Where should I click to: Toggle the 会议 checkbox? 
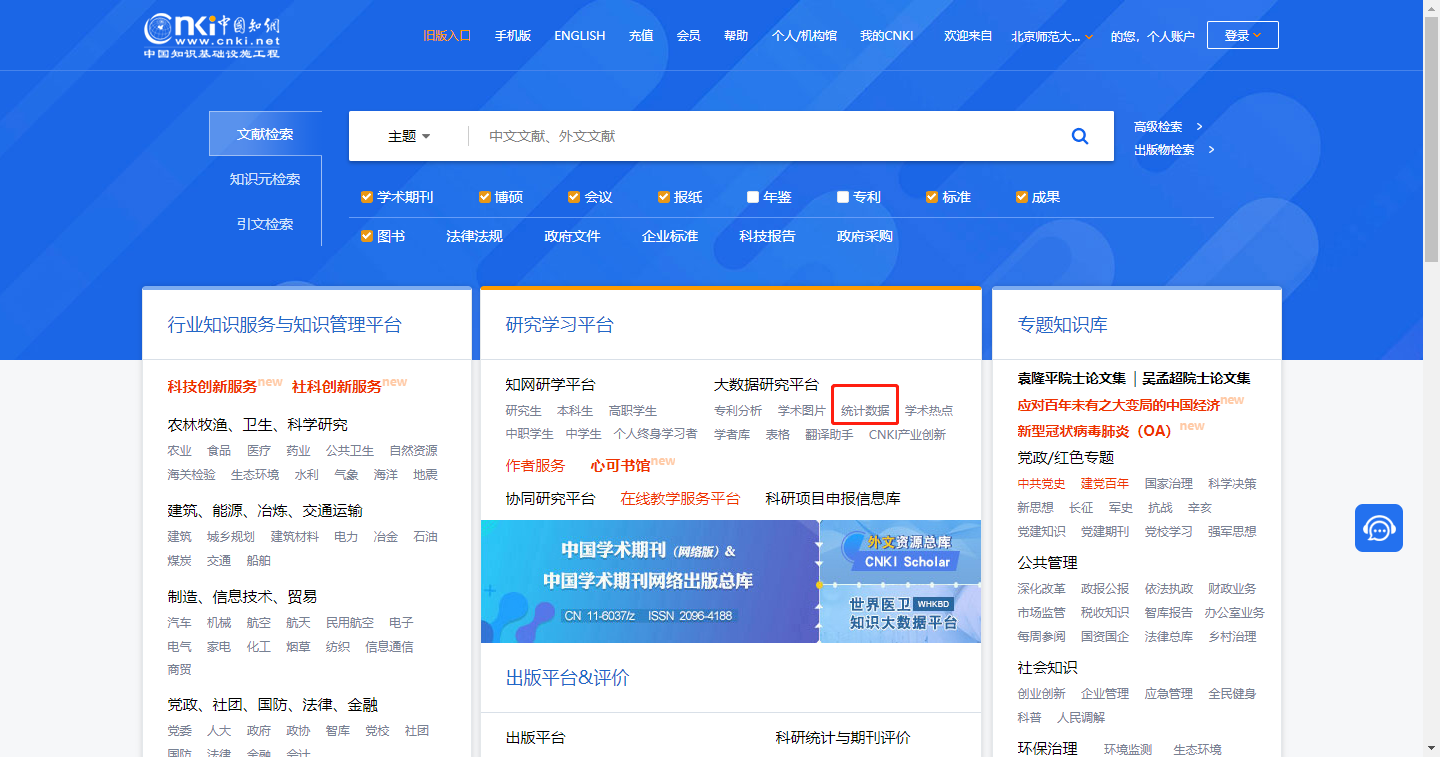pyautogui.click(x=574, y=197)
